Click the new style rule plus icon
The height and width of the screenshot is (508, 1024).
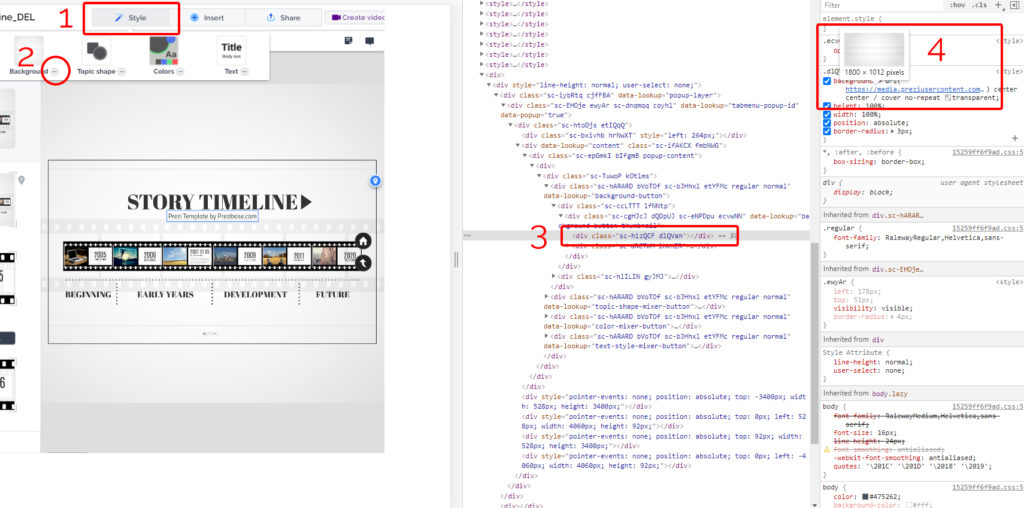[998, 5]
